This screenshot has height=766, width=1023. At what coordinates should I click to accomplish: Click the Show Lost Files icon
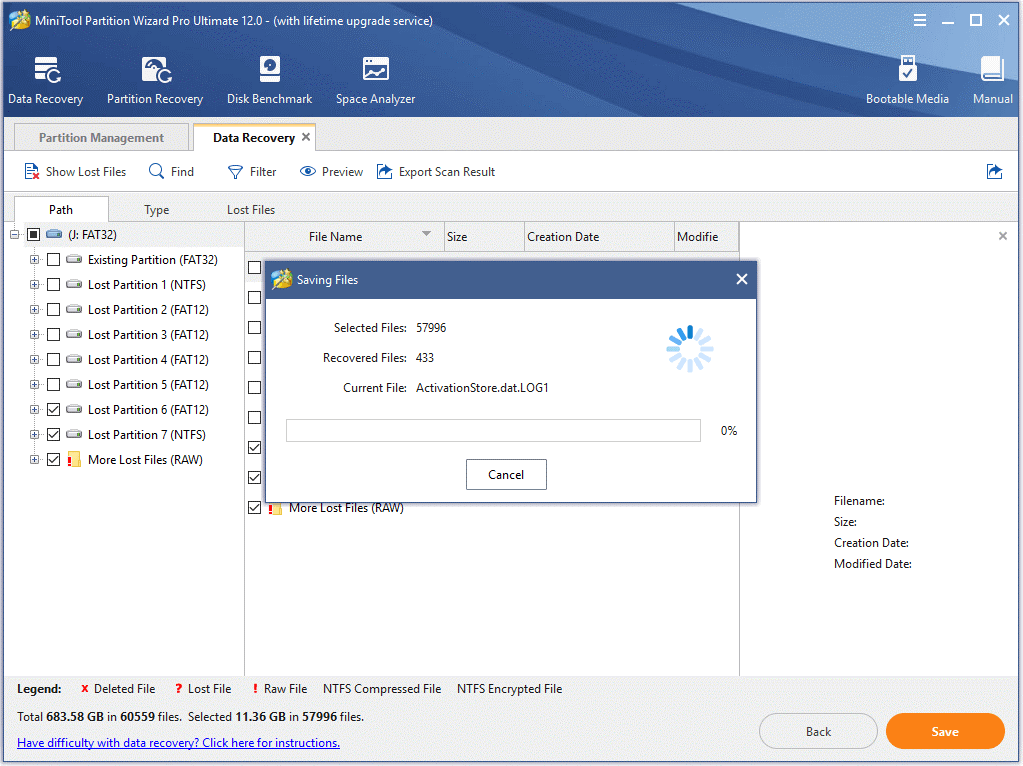[31, 172]
